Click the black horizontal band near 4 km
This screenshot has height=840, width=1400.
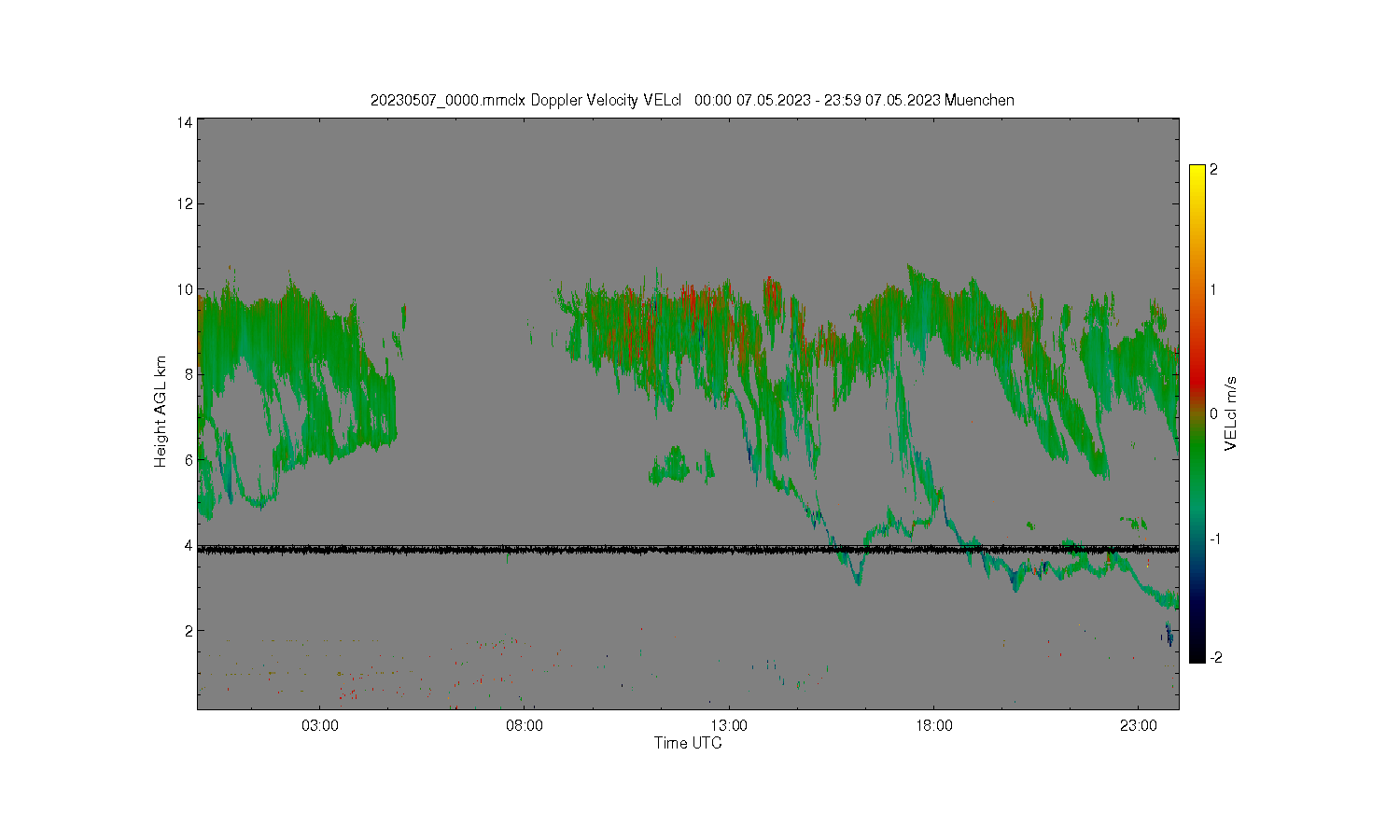coord(688,550)
